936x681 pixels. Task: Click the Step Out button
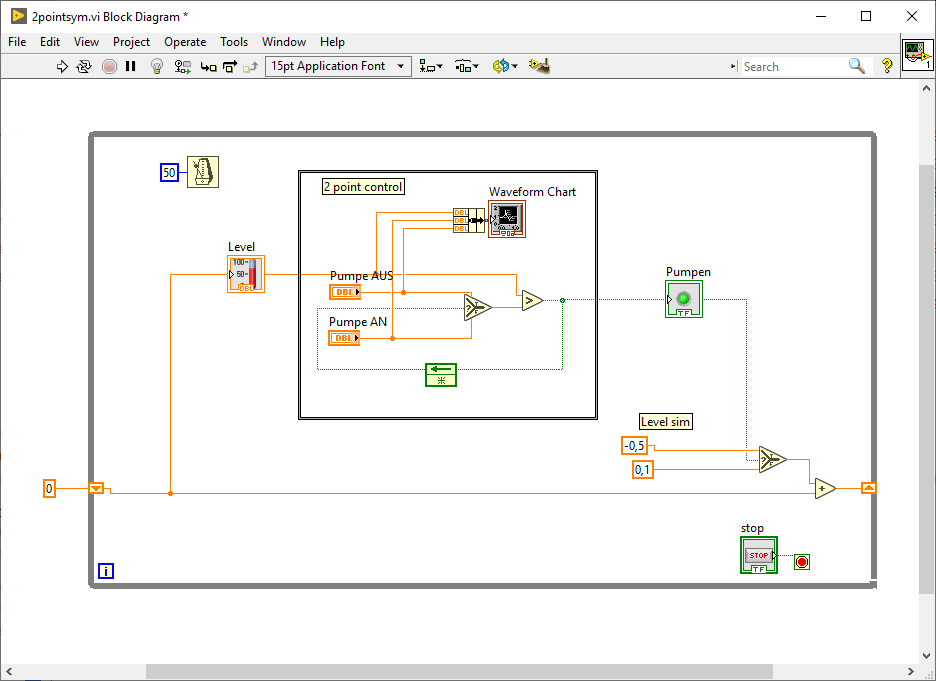[250, 67]
